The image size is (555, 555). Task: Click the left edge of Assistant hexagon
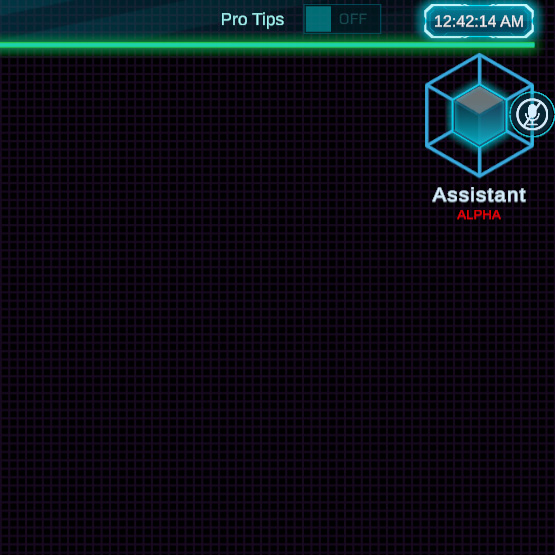point(427,115)
